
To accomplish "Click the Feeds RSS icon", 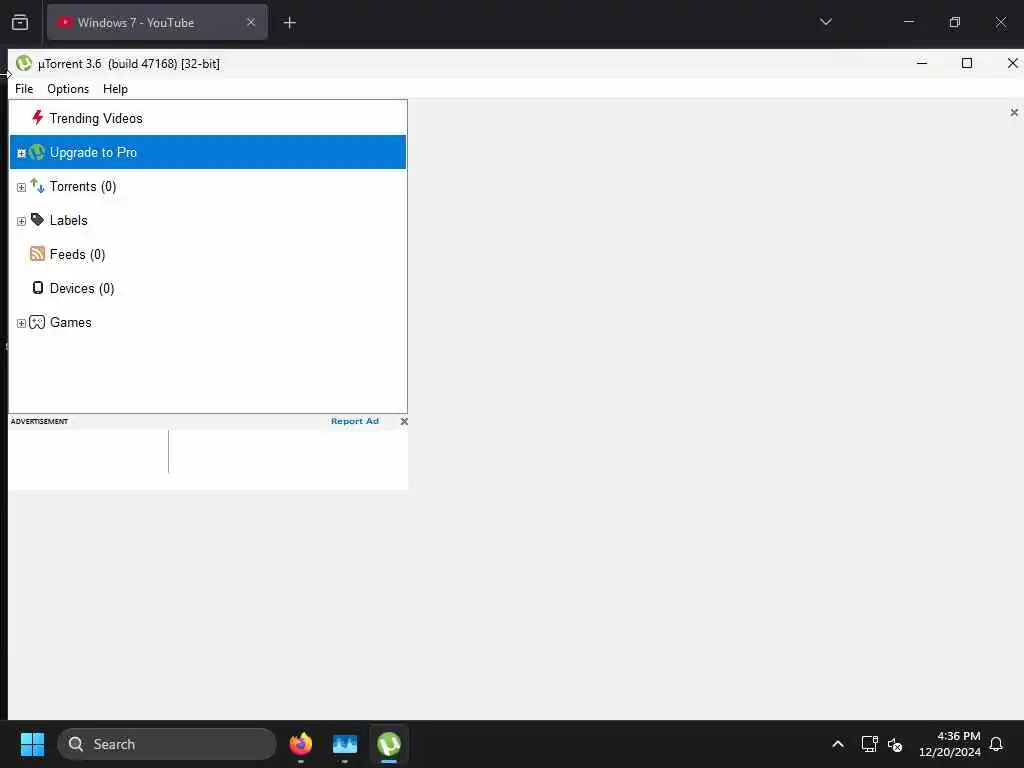I will coord(37,254).
